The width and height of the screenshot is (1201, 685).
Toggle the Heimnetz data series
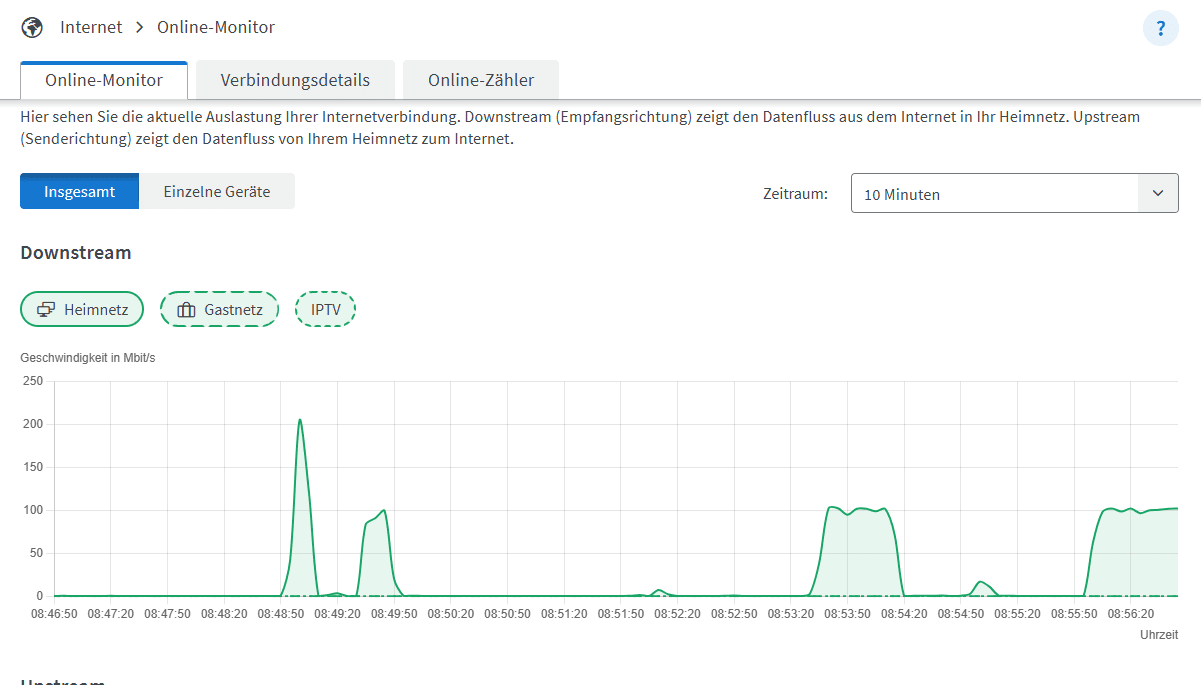coord(82,310)
